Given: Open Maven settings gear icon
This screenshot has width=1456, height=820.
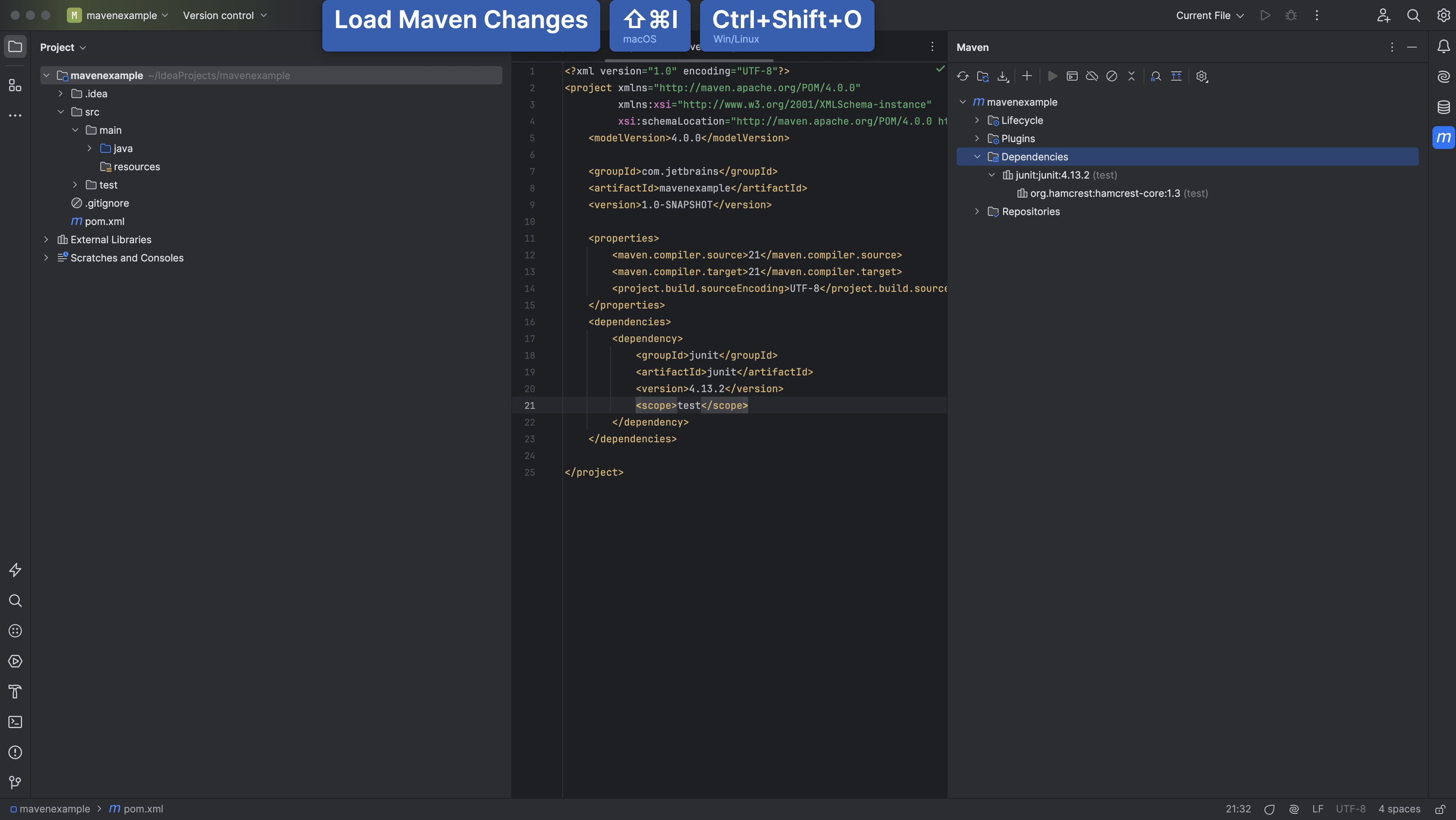Looking at the screenshot, I should point(1202,76).
